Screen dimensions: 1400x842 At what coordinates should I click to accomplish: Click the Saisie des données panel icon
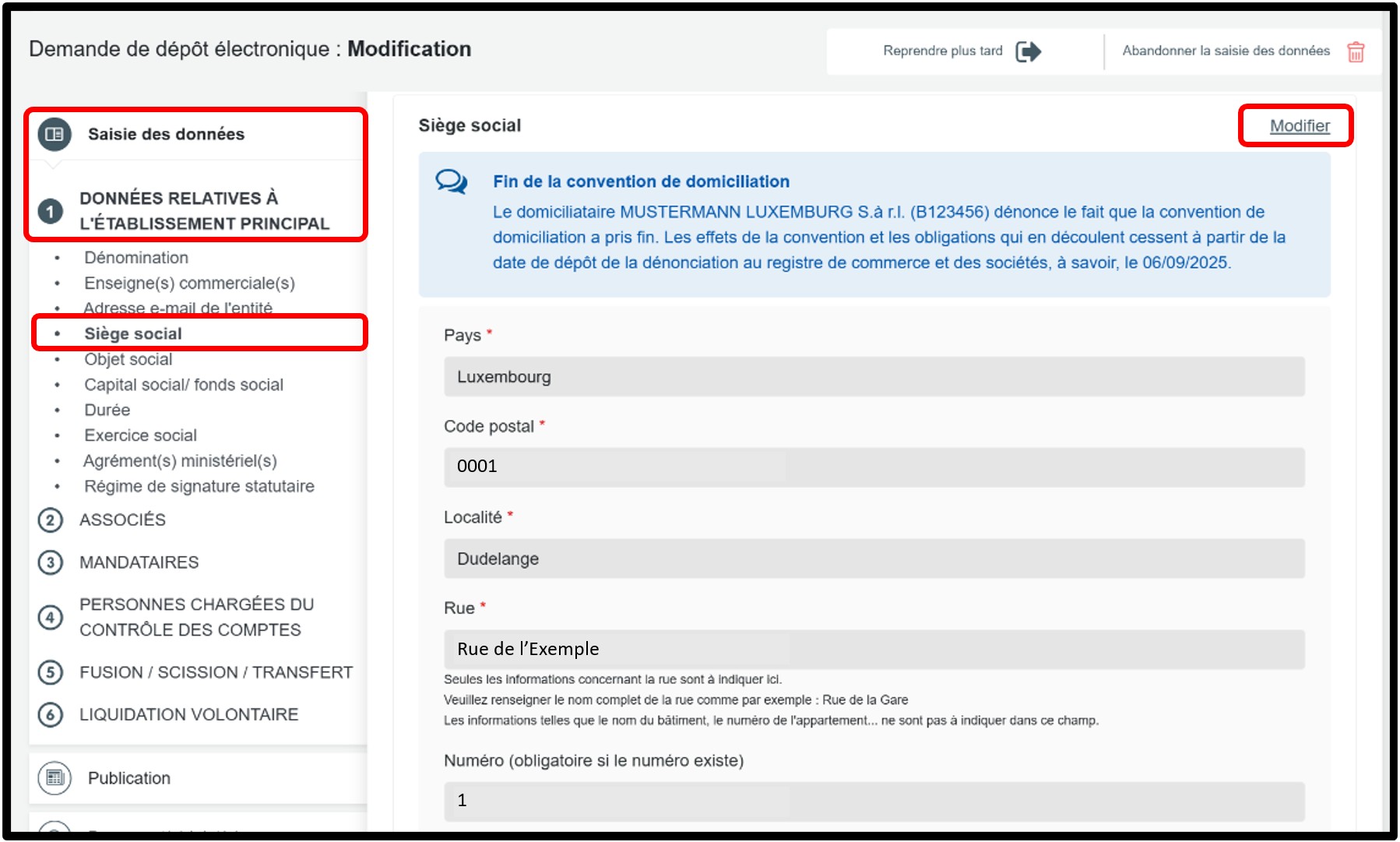click(55, 134)
